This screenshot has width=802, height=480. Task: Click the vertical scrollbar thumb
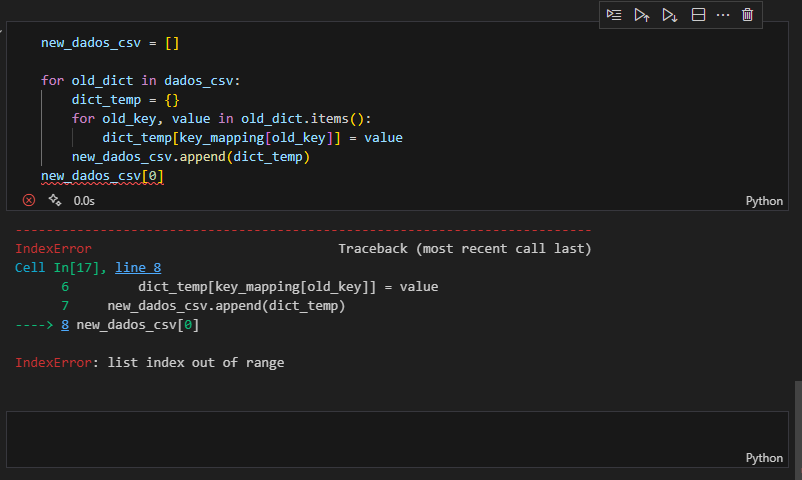[798, 430]
